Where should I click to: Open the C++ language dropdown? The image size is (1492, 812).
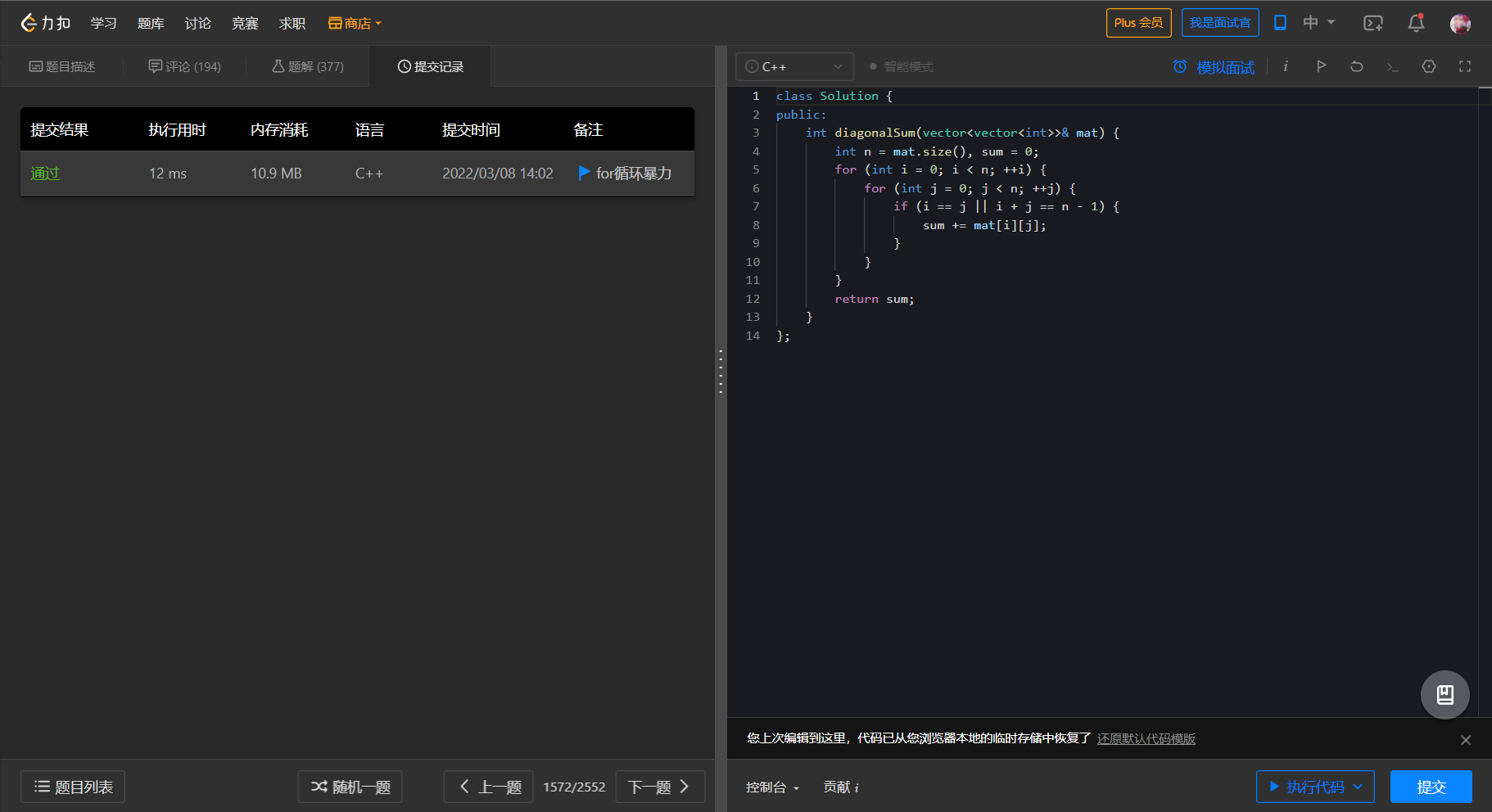(794, 66)
